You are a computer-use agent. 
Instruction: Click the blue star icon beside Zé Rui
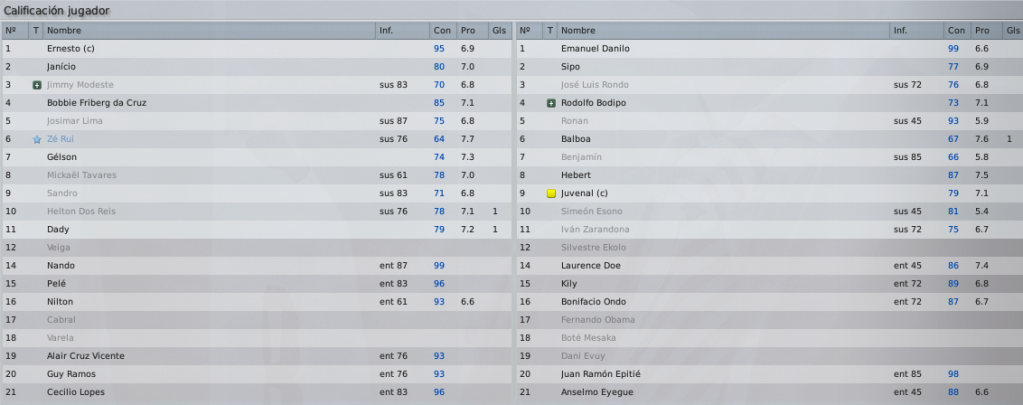37,139
